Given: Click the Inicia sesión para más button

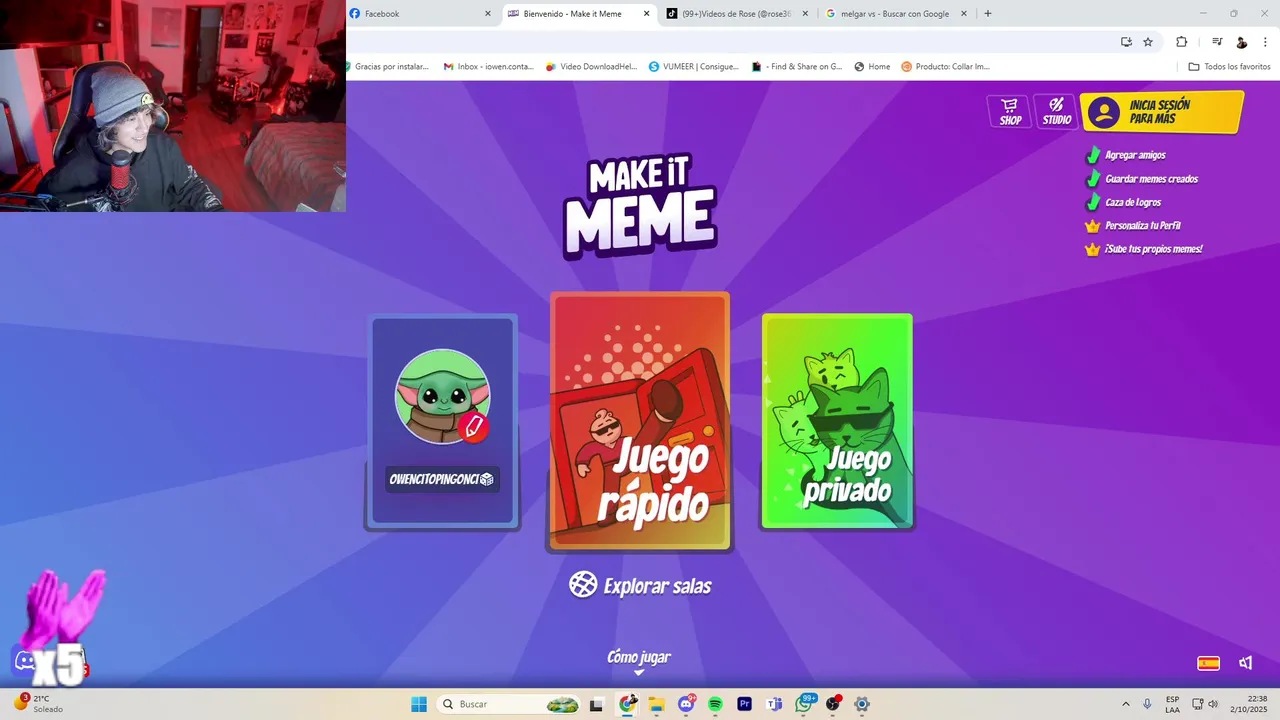Looking at the screenshot, I should pos(1162,112).
